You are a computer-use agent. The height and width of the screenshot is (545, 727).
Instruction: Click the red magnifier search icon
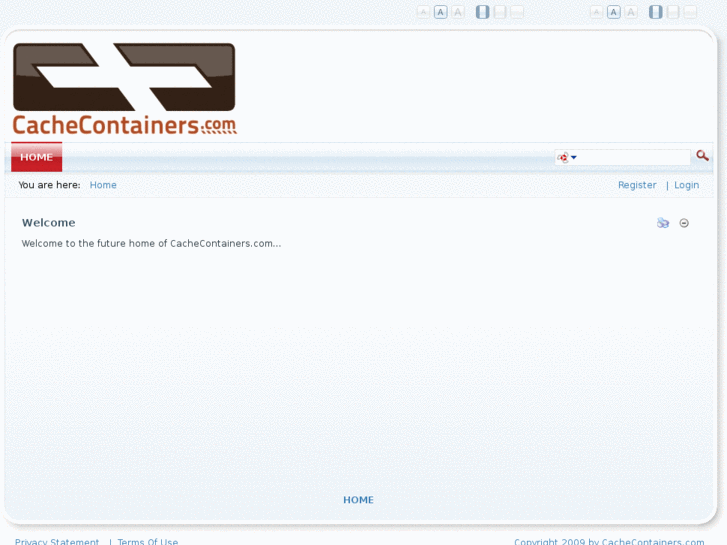(702, 156)
